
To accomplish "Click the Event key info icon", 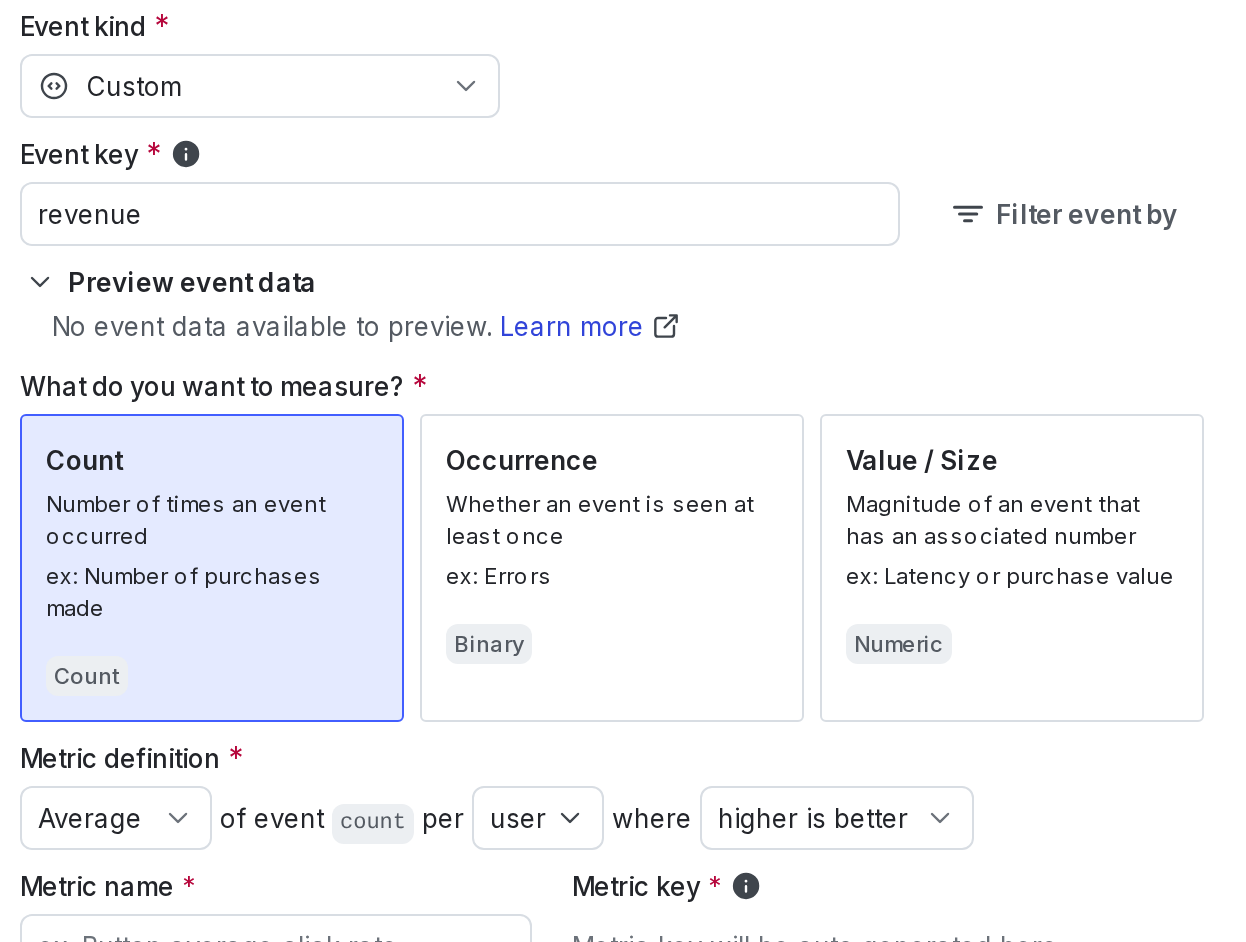I will [x=186, y=154].
